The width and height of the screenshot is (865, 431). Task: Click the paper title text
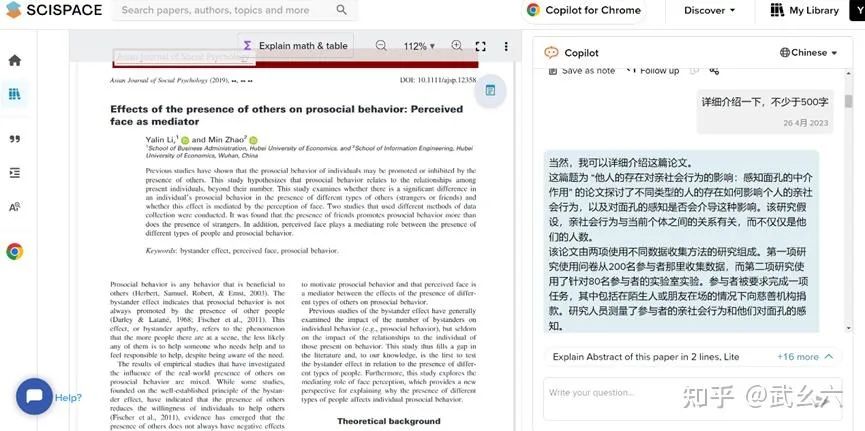click(286, 115)
